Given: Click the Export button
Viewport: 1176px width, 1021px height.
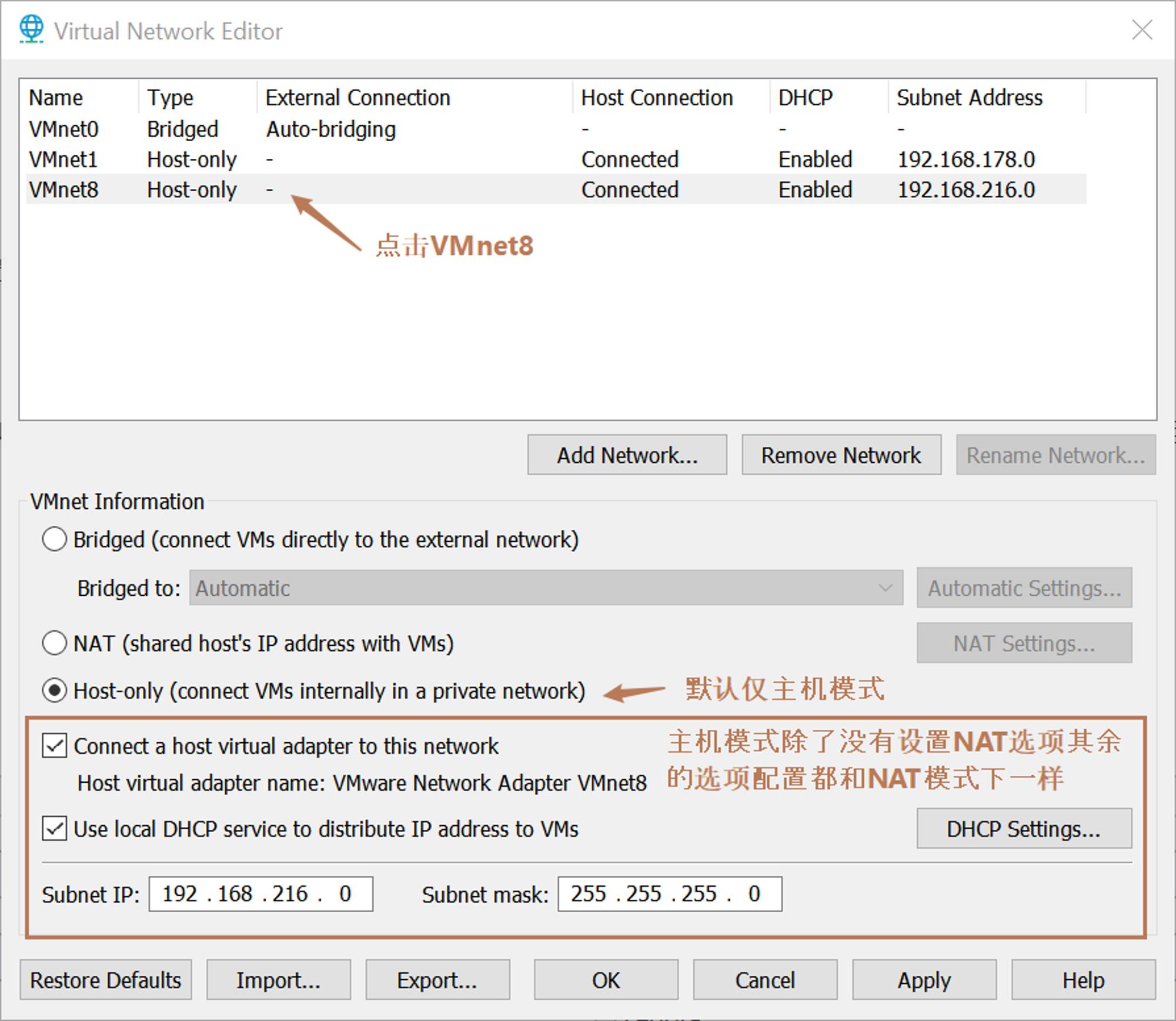Looking at the screenshot, I should (x=437, y=980).
